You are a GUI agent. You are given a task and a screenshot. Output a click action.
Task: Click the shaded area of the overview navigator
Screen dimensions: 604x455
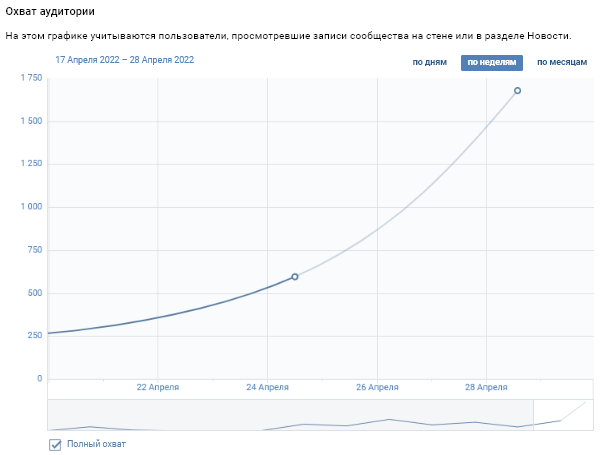pyautogui.click(x=290, y=415)
